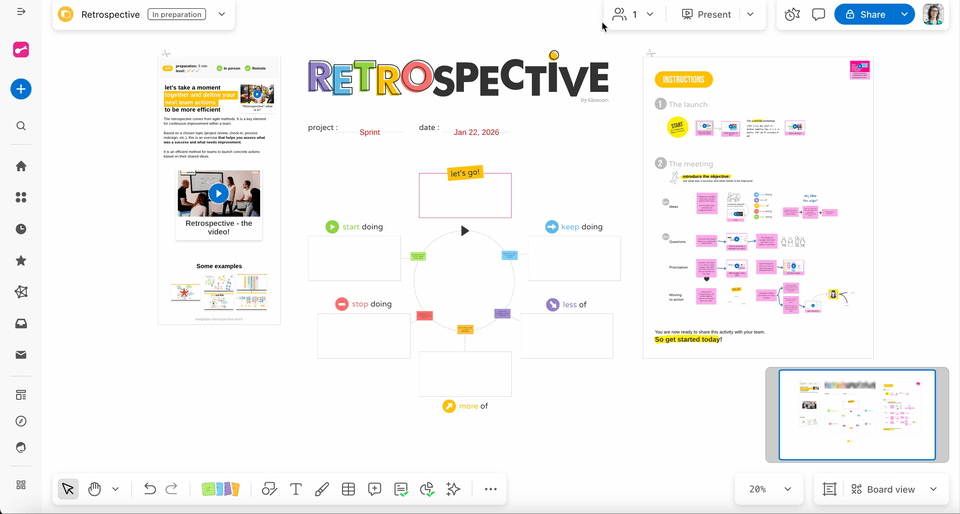Open the timer stopwatch icon
This screenshot has width=960, height=514.
(792, 14)
